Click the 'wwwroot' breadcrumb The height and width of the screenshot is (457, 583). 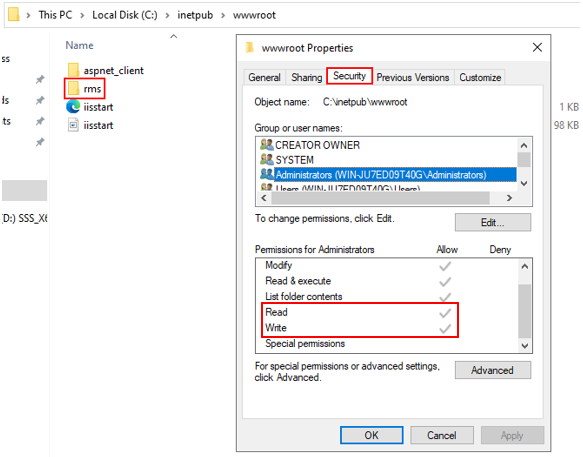254,15
